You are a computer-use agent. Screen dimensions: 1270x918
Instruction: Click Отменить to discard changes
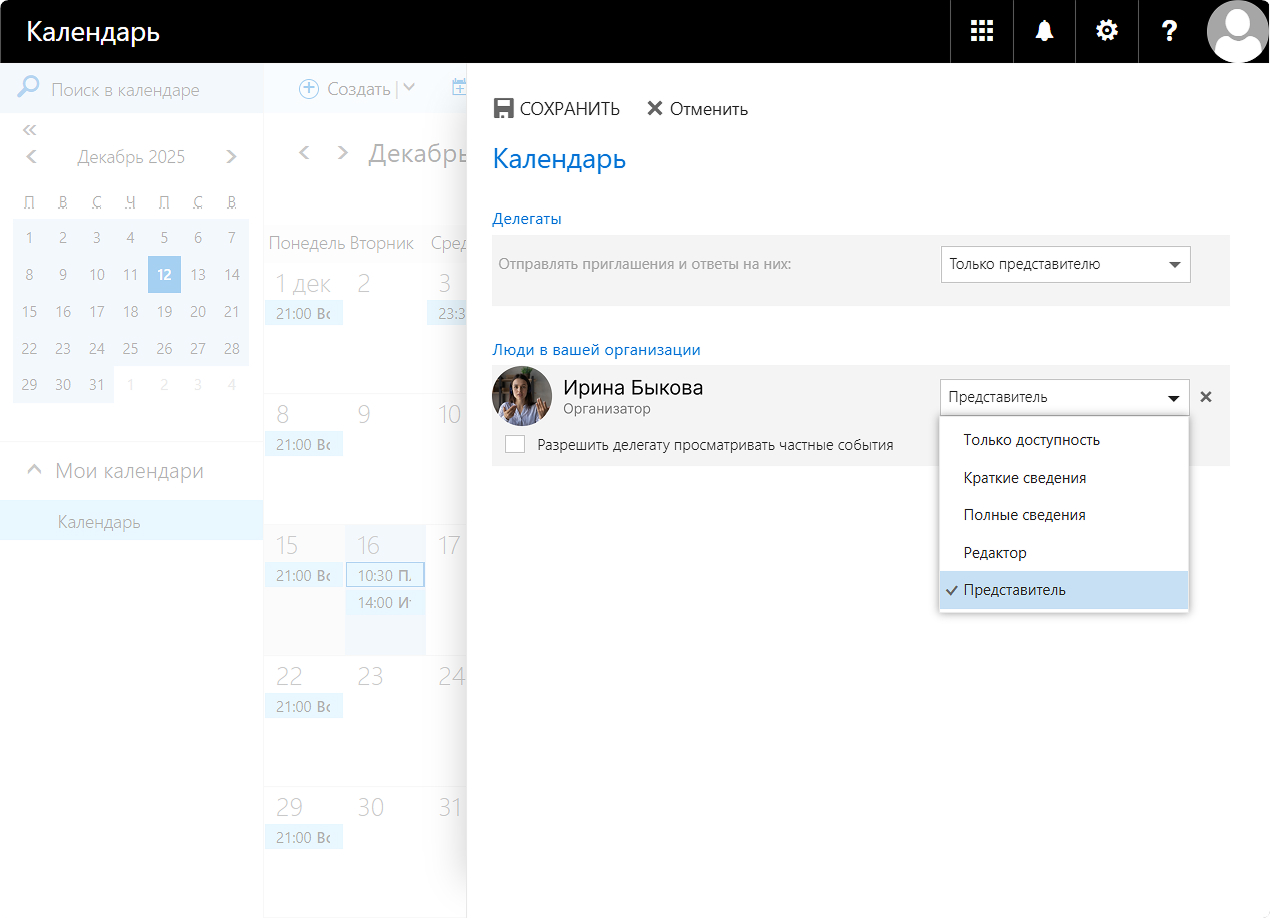(x=698, y=109)
